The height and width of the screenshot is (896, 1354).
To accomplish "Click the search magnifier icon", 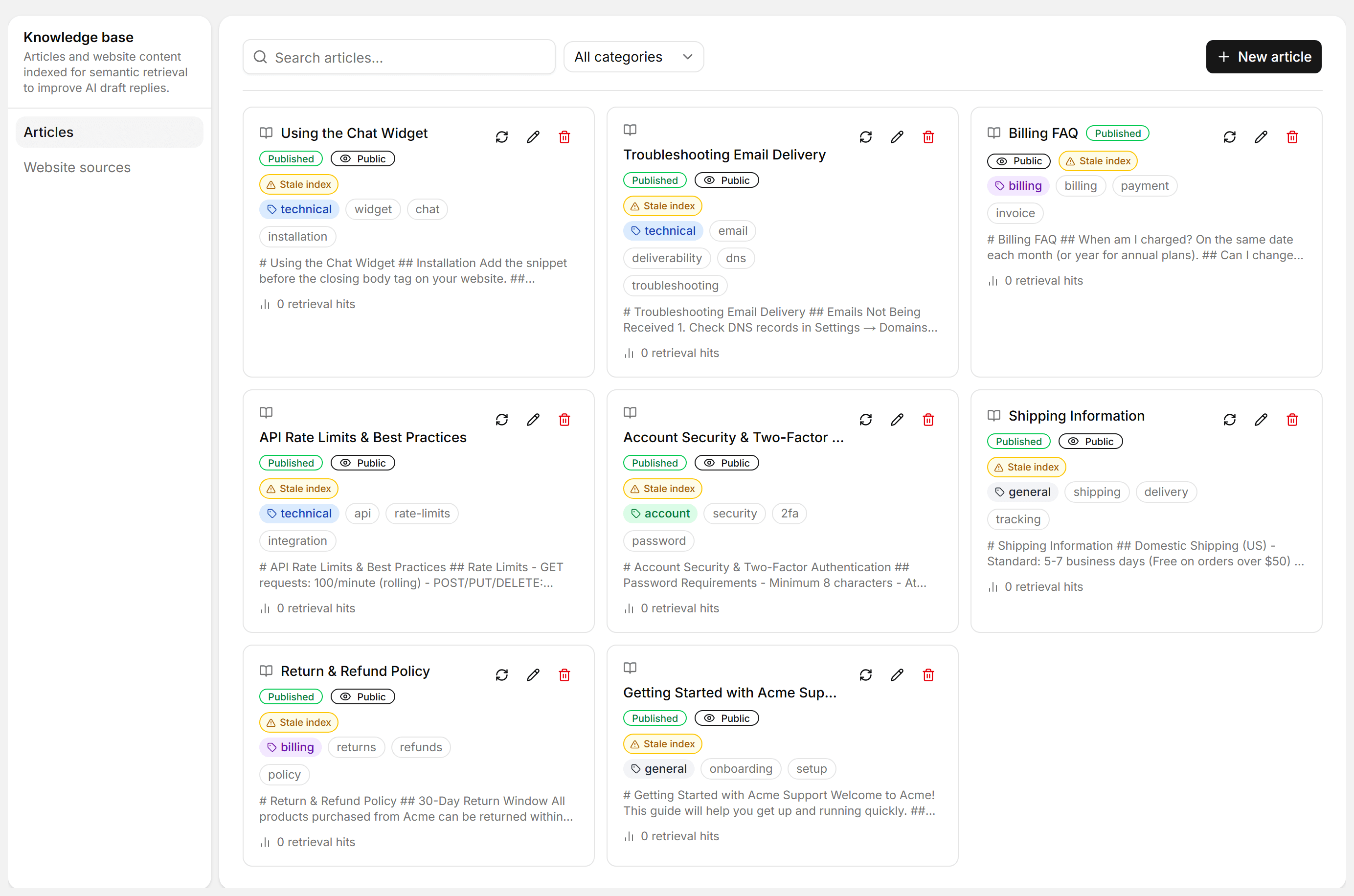I will tap(261, 57).
